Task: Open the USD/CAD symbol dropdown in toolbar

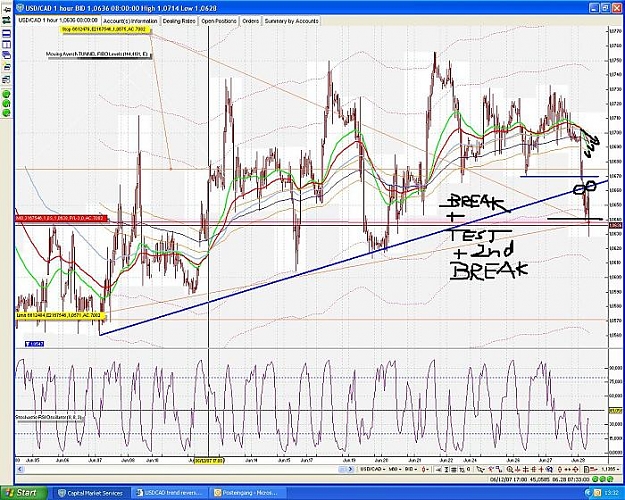Action: (373, 469)
